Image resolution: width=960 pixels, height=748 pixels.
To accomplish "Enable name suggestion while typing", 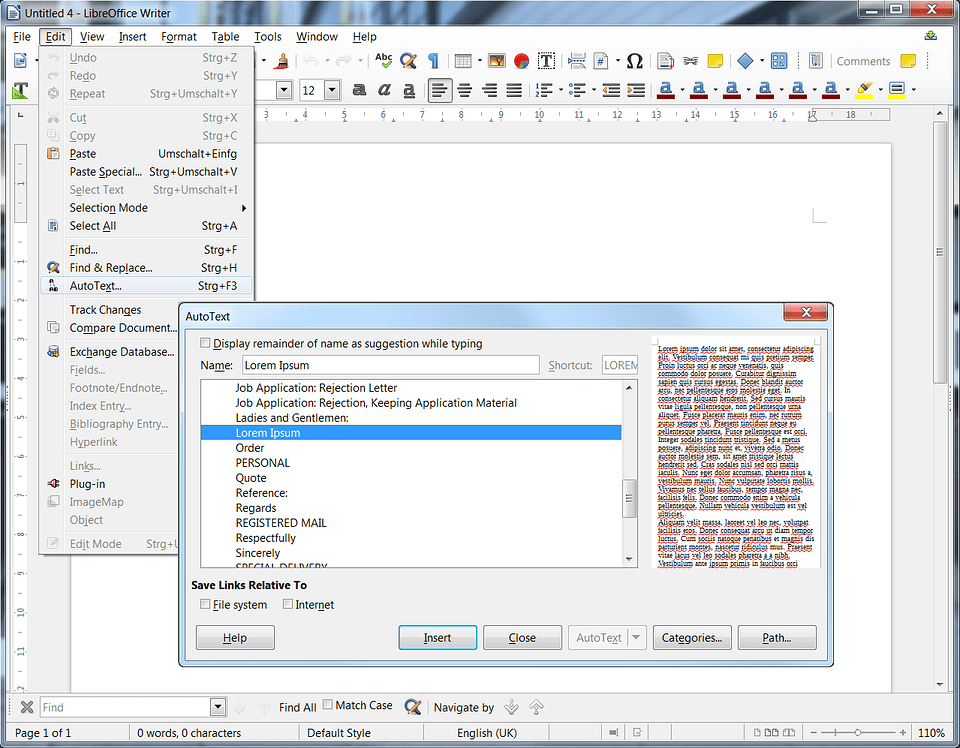I will 205,343.
